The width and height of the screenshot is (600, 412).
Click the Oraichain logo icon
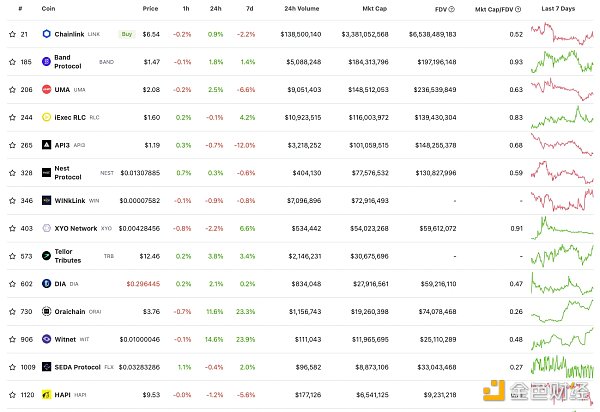[x=46, y=312]
